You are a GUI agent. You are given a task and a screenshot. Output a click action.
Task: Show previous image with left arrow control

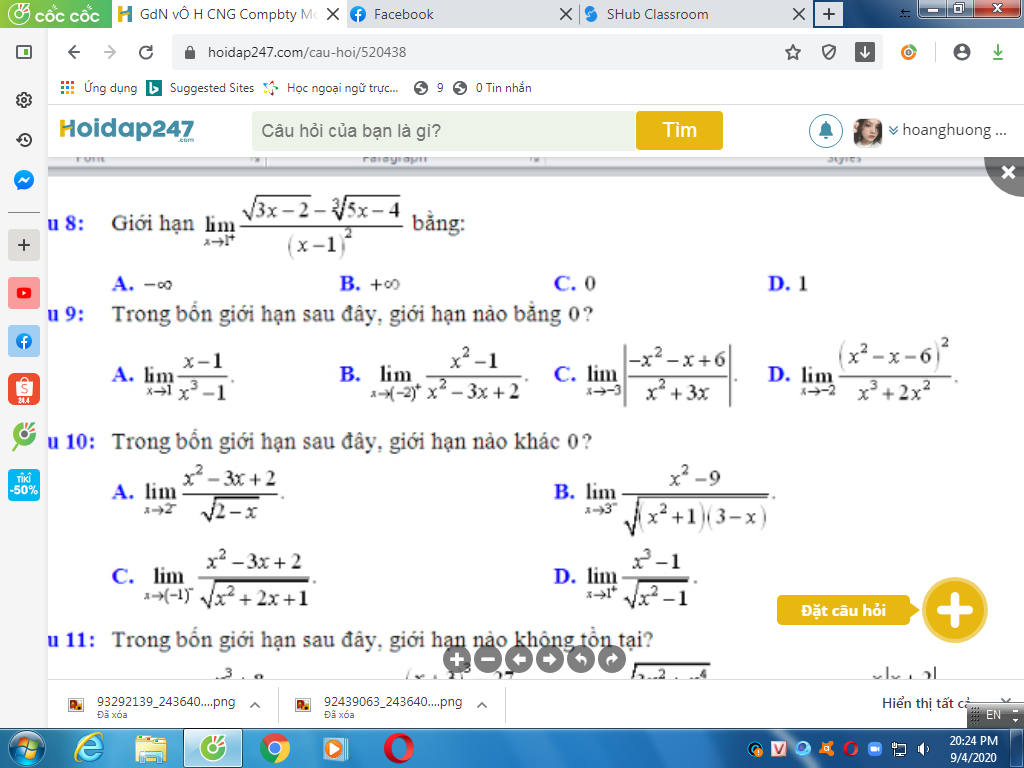coord(519,660)
